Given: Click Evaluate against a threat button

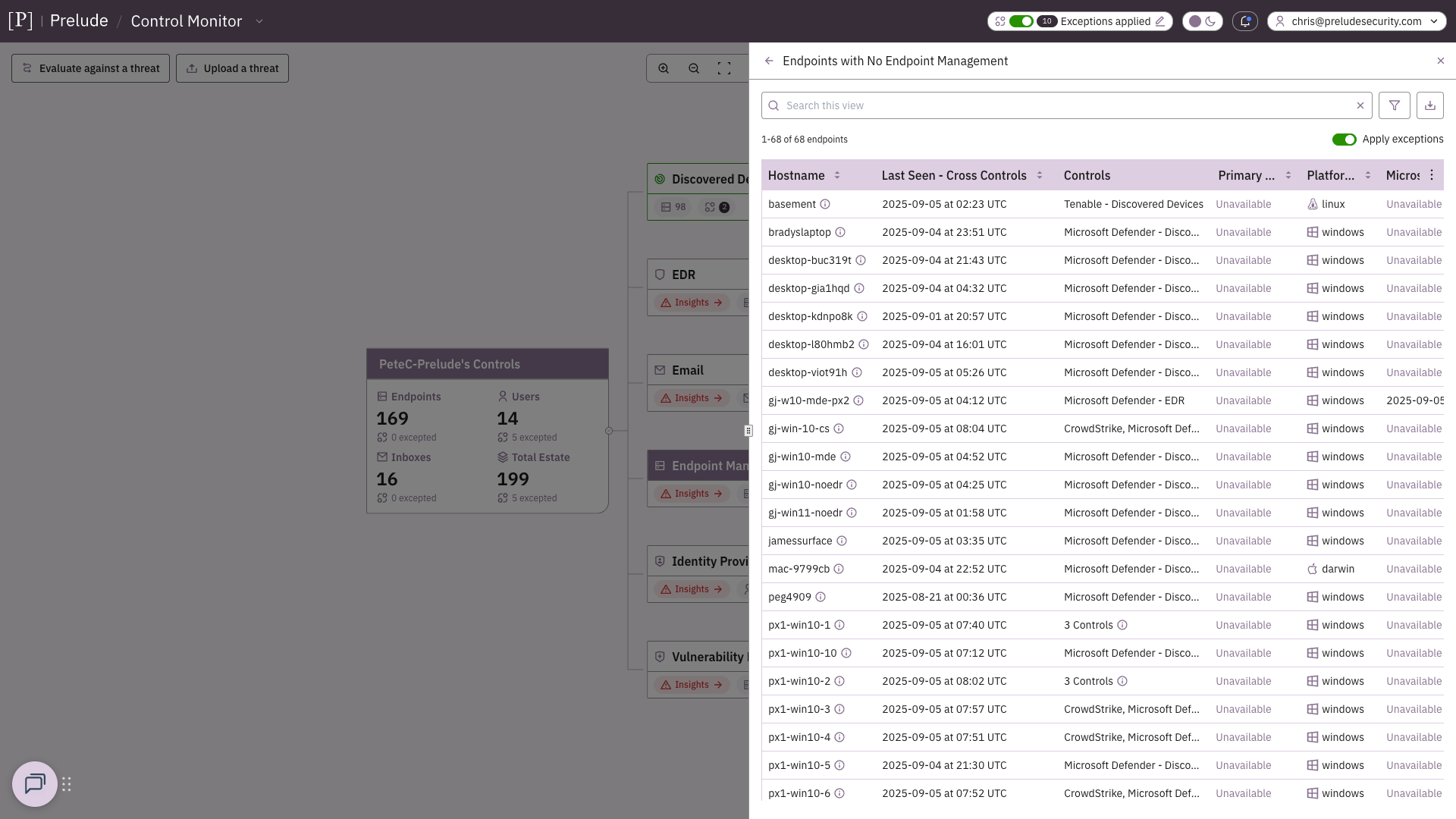Looking at the screenshot, I should click(x=90, y=68).
